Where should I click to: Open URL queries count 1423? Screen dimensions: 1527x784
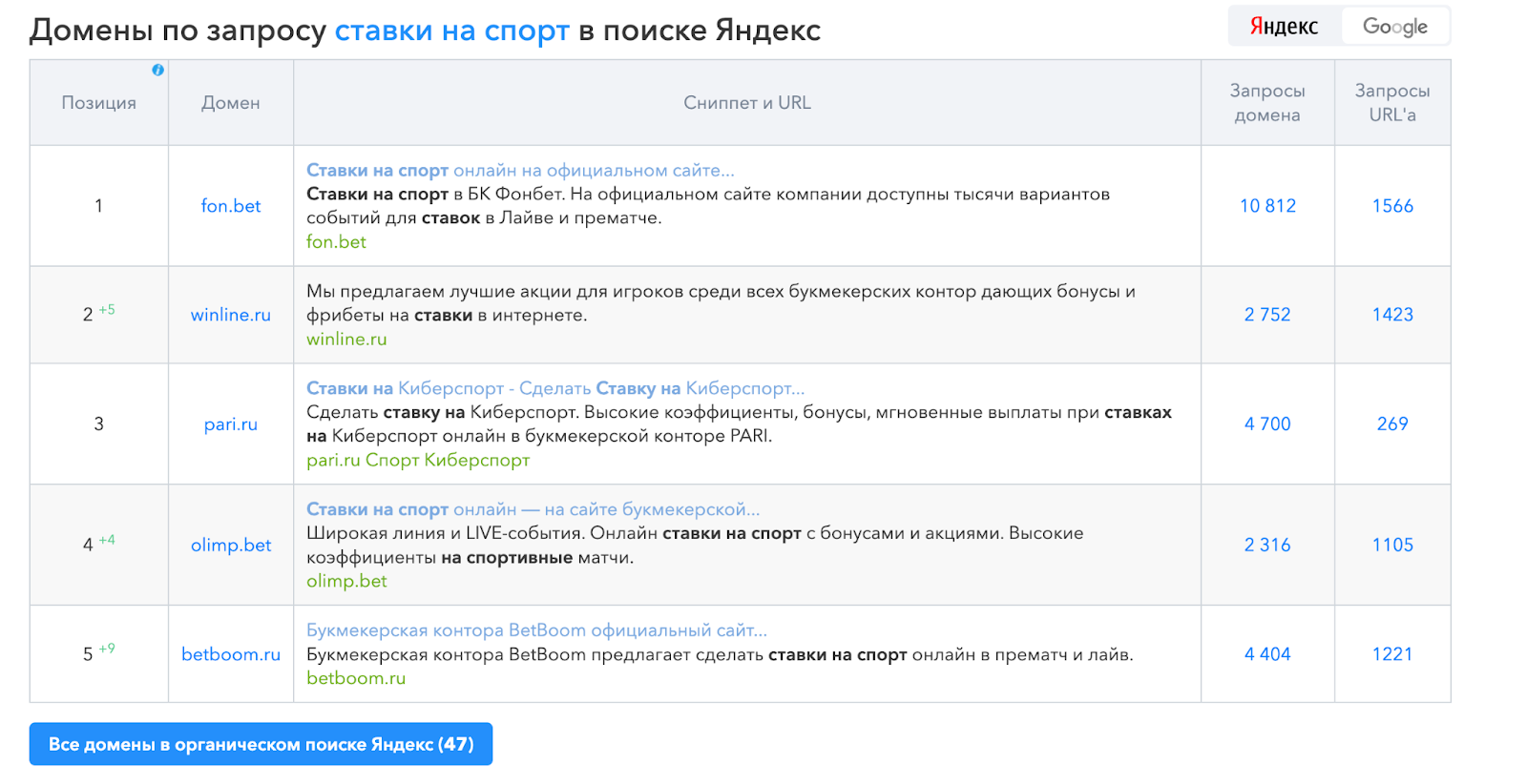[1392, 315]
